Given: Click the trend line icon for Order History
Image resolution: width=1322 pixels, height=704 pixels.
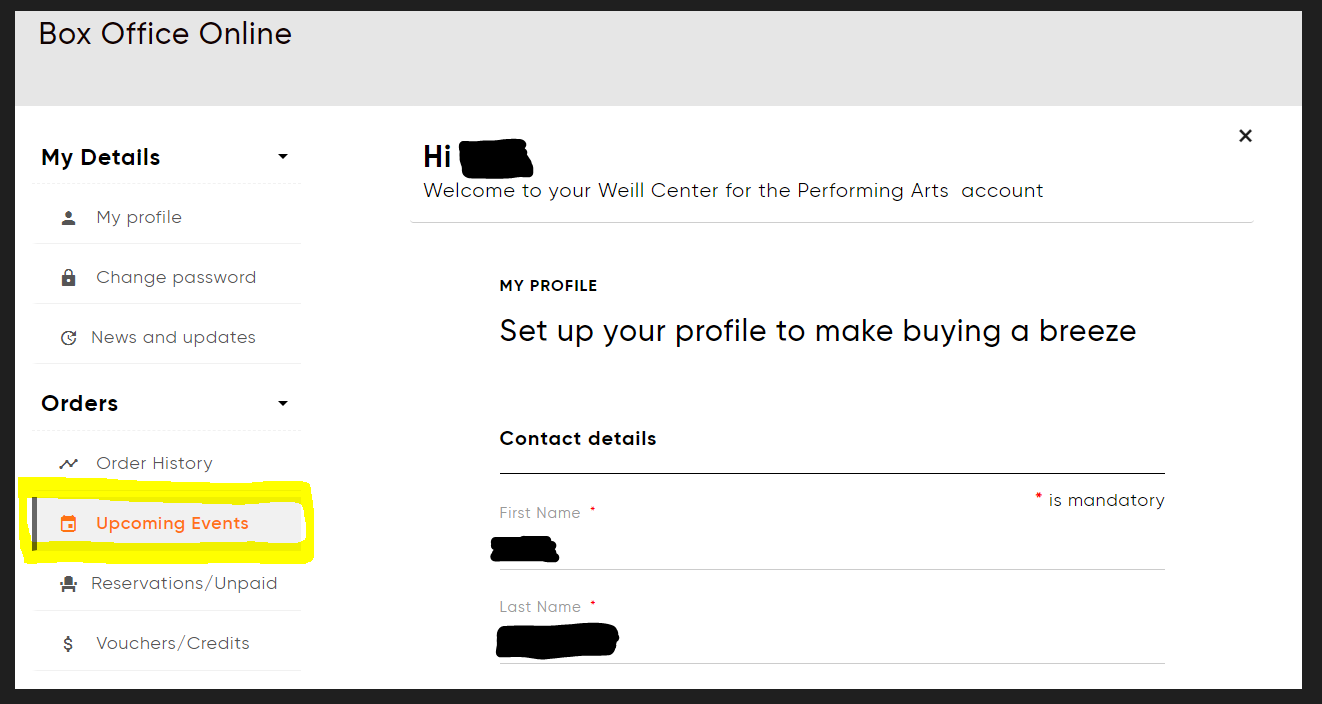Looking at the screenshot, I should point(68,464).
